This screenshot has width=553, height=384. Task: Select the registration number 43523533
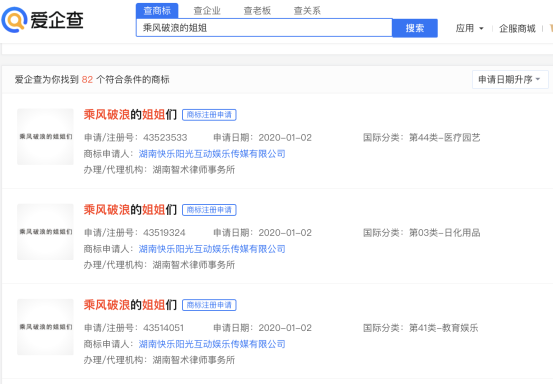(165, 138)
